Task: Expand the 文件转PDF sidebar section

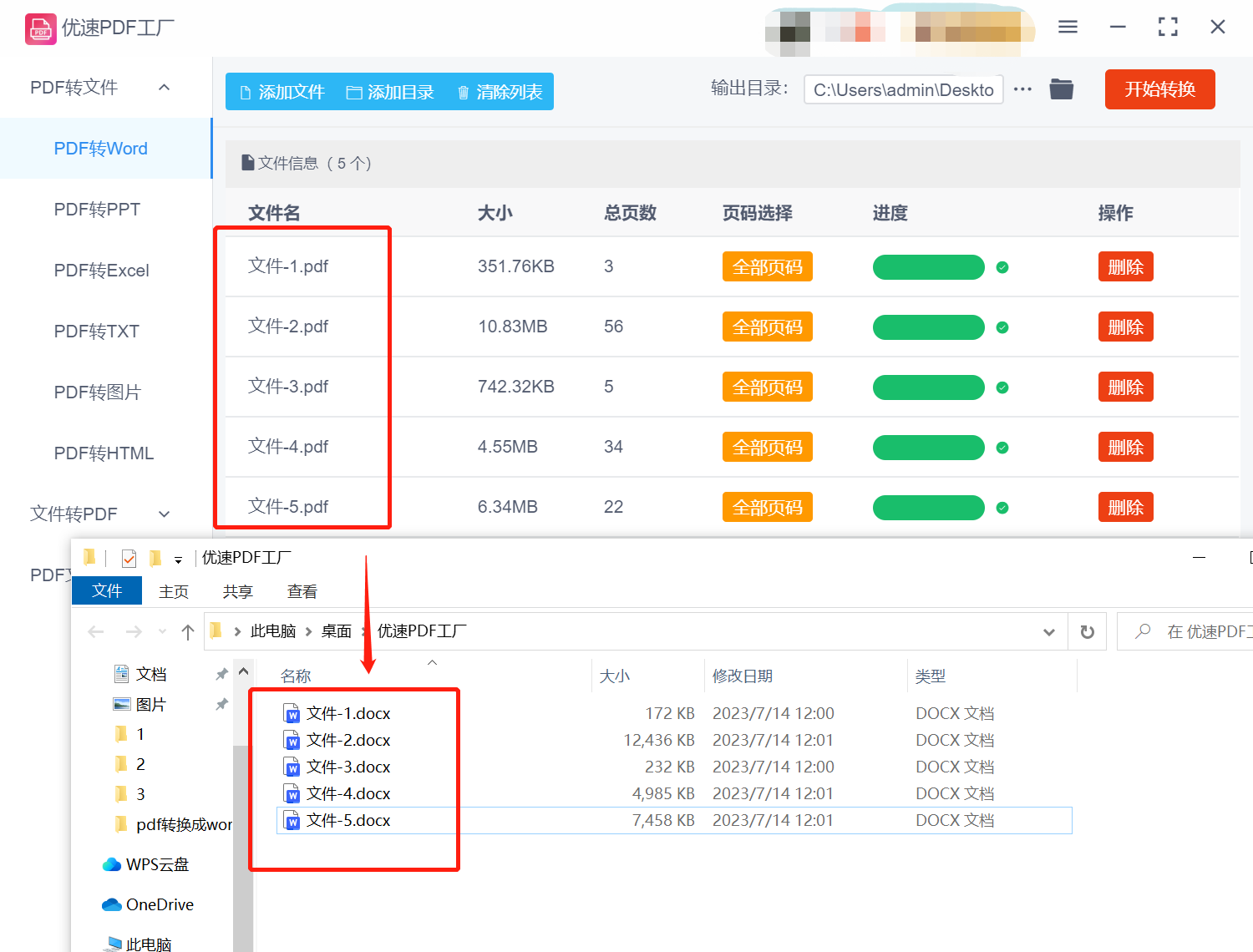Action: (x=165, y=514)
